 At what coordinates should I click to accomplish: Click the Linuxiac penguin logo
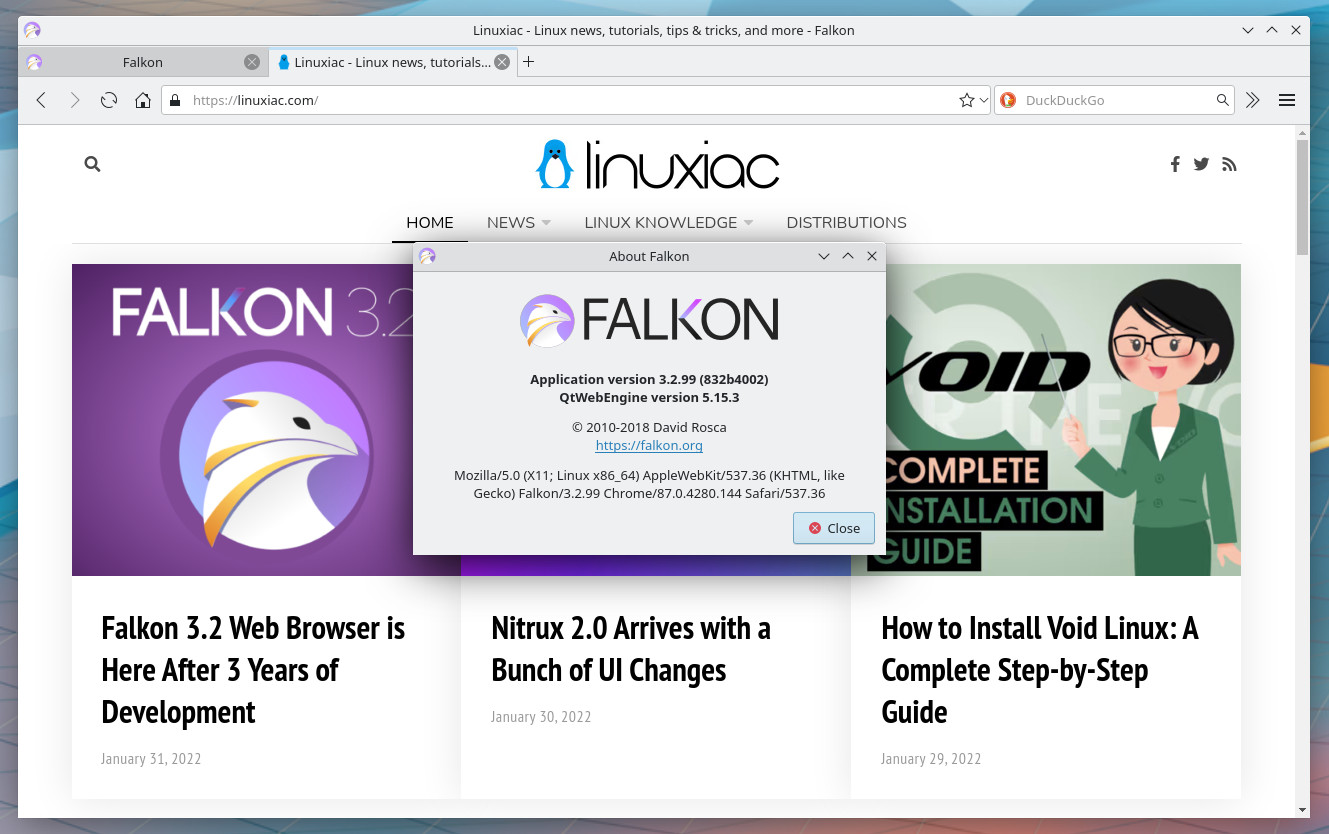point(657,165)
